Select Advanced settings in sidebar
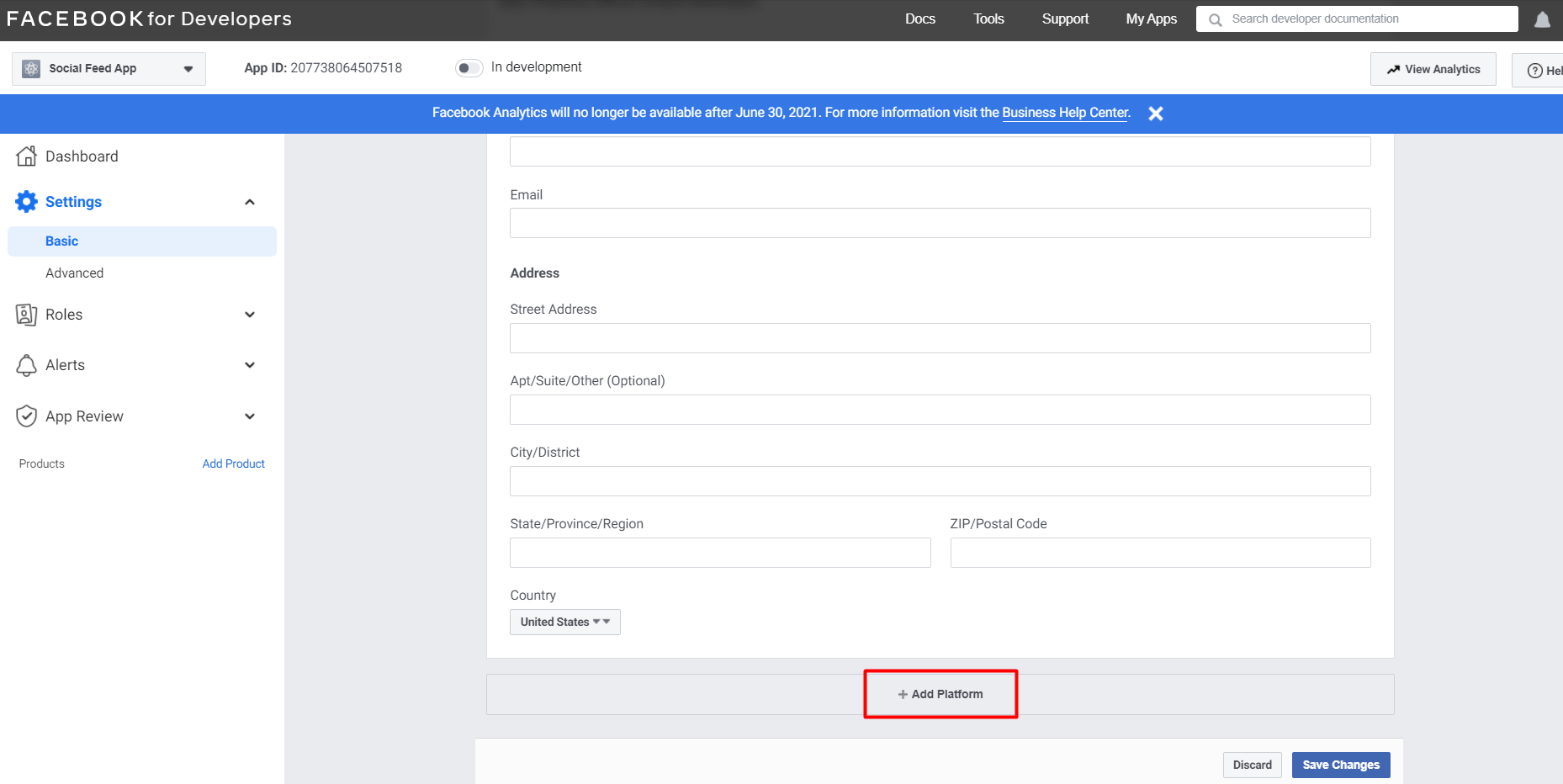 [x=75, y=273]
